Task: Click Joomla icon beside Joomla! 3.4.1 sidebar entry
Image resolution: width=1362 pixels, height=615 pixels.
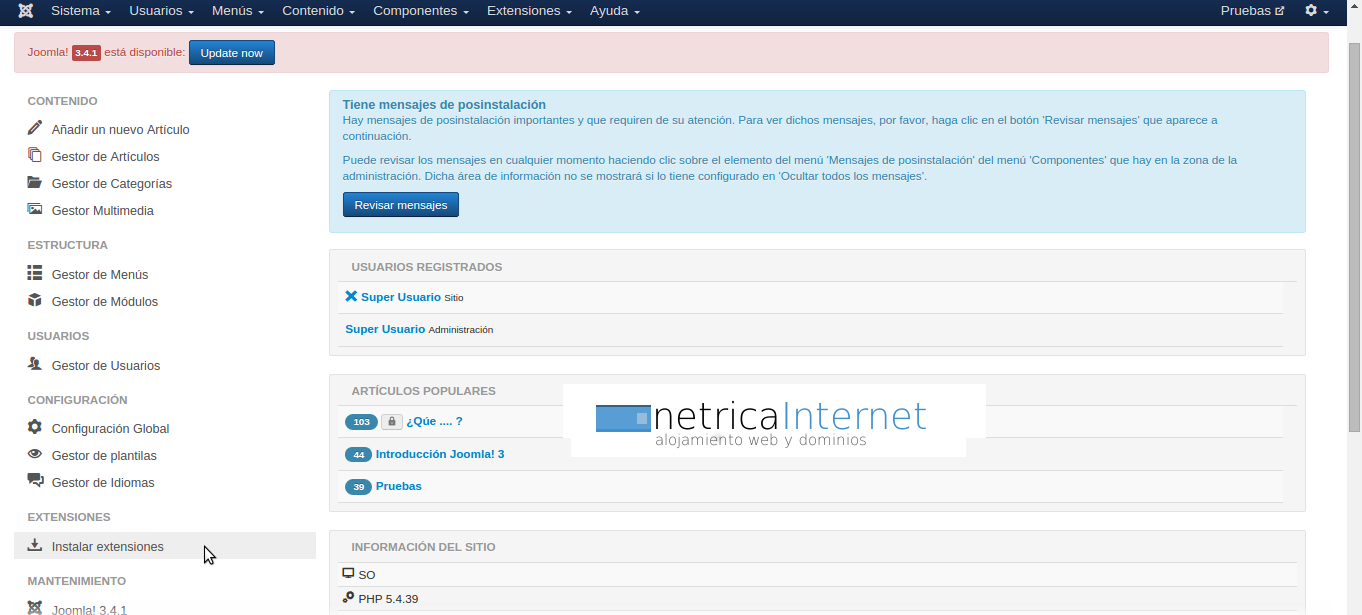Action: pos(35,608)
